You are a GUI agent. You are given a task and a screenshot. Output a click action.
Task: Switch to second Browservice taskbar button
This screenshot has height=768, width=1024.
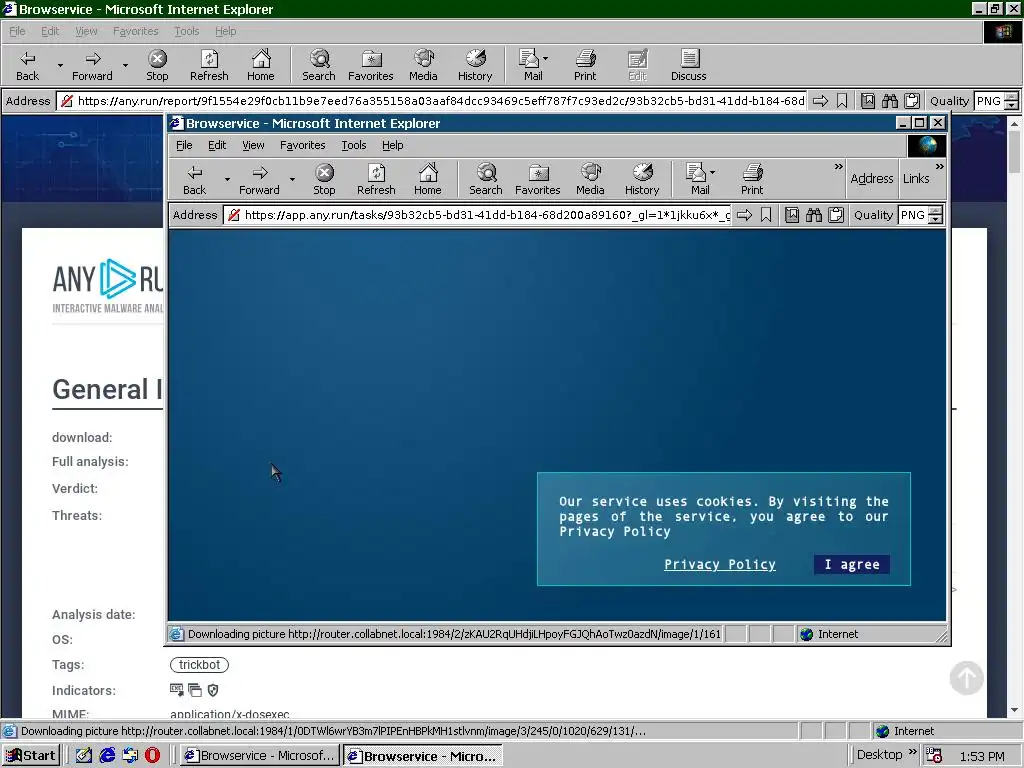coord(423,756)
